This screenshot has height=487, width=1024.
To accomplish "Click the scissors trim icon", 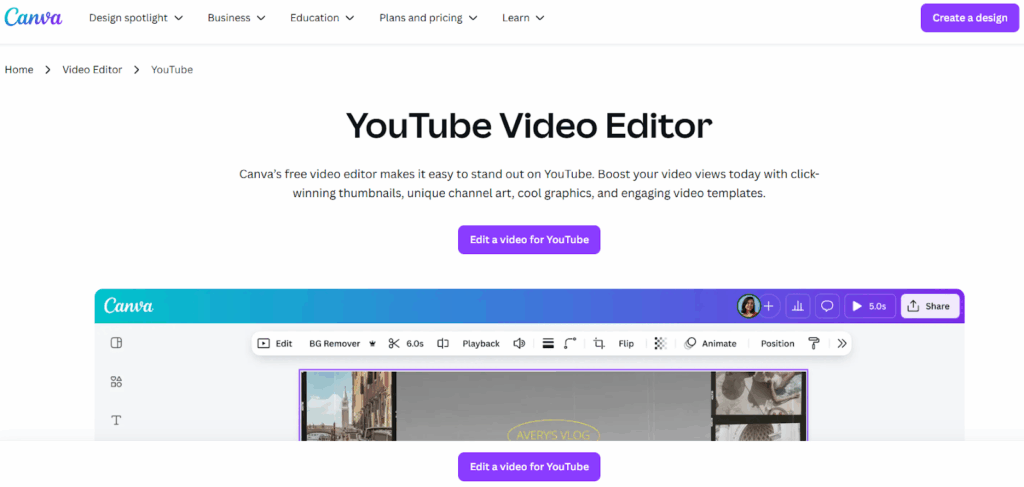I will pyautogui.click(x=394, y=343).
